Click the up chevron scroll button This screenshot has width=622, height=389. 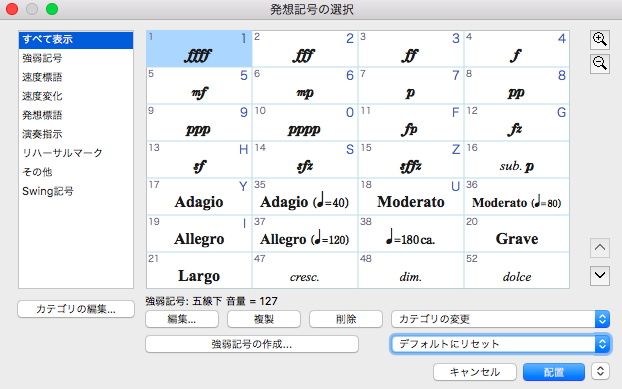tap(600, 248)
